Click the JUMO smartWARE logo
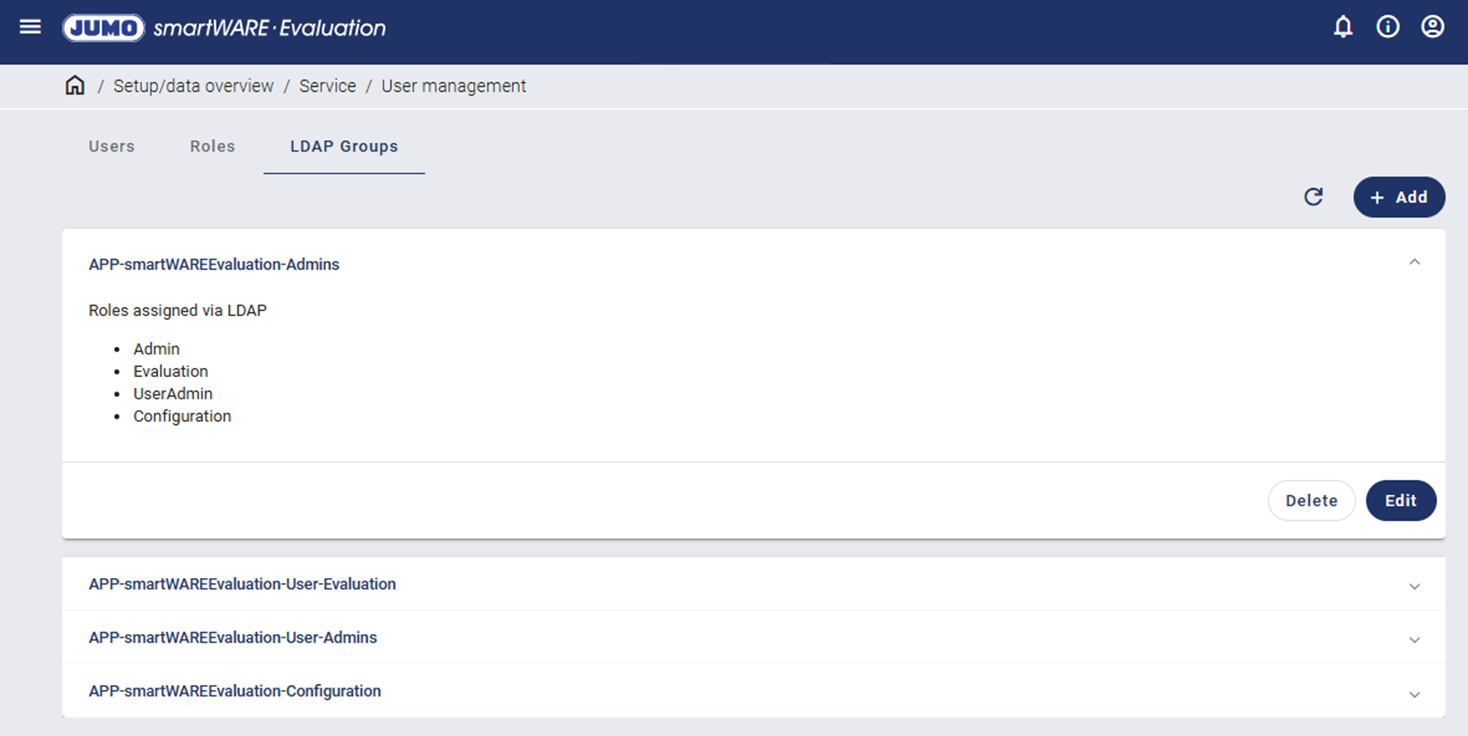 224,28
